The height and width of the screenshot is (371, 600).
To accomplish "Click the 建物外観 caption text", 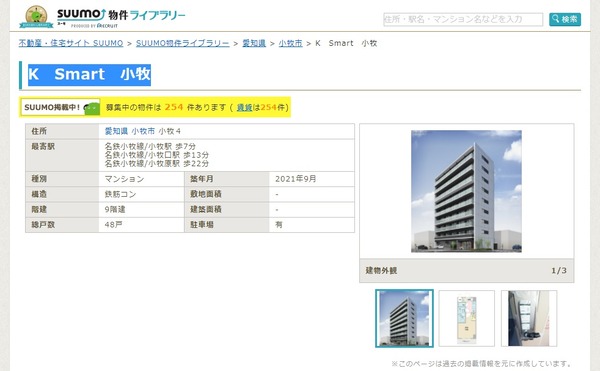I will (x=381, y=270).
